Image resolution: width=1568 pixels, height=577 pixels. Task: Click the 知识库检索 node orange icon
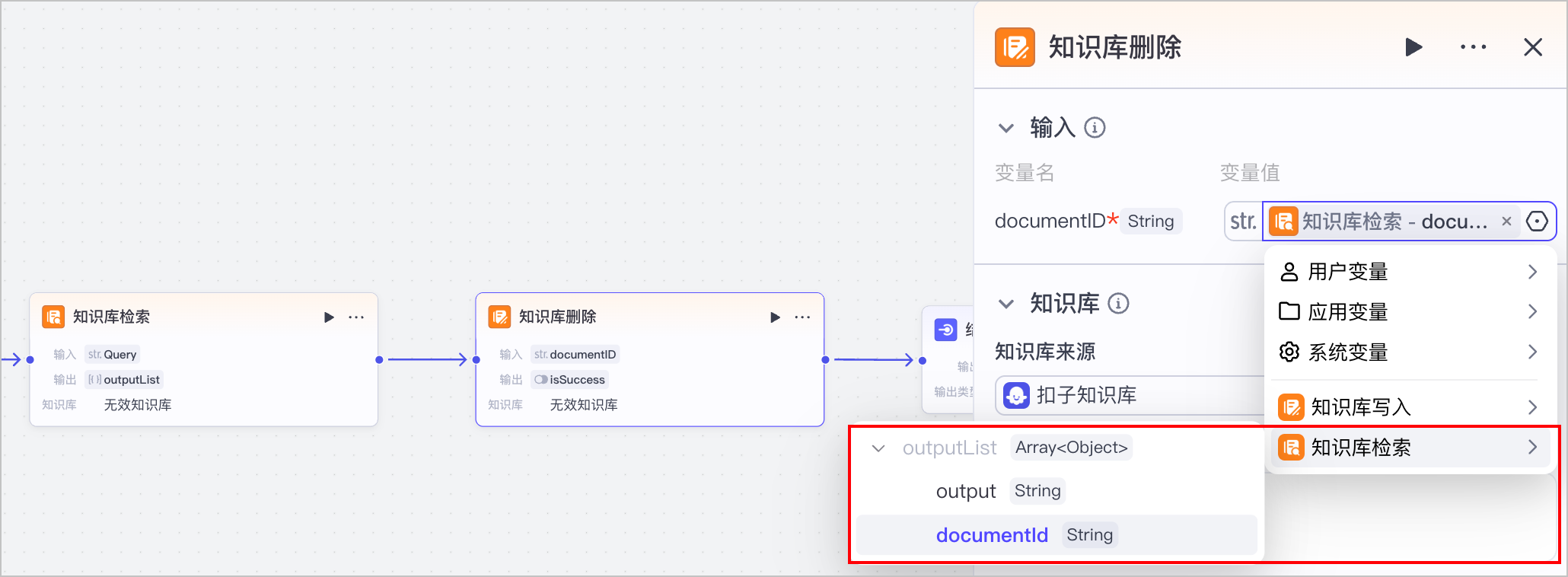coord(53,317)
